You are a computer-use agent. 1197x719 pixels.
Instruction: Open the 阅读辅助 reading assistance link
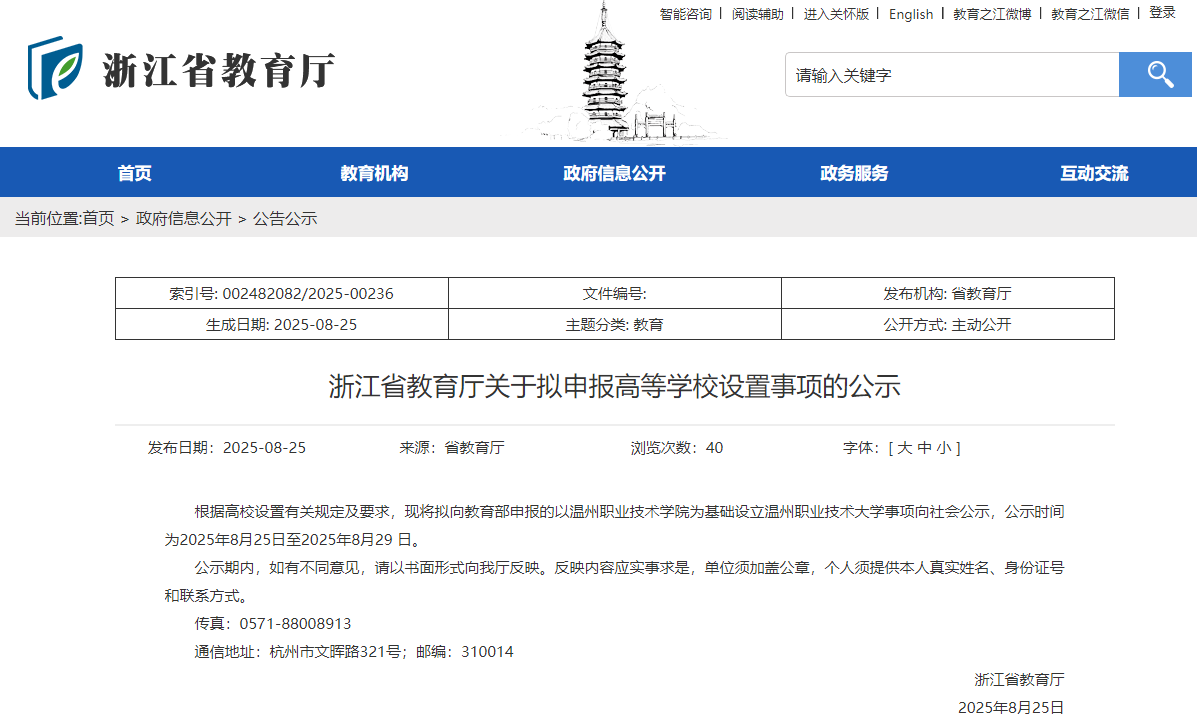tap(757, 14)
